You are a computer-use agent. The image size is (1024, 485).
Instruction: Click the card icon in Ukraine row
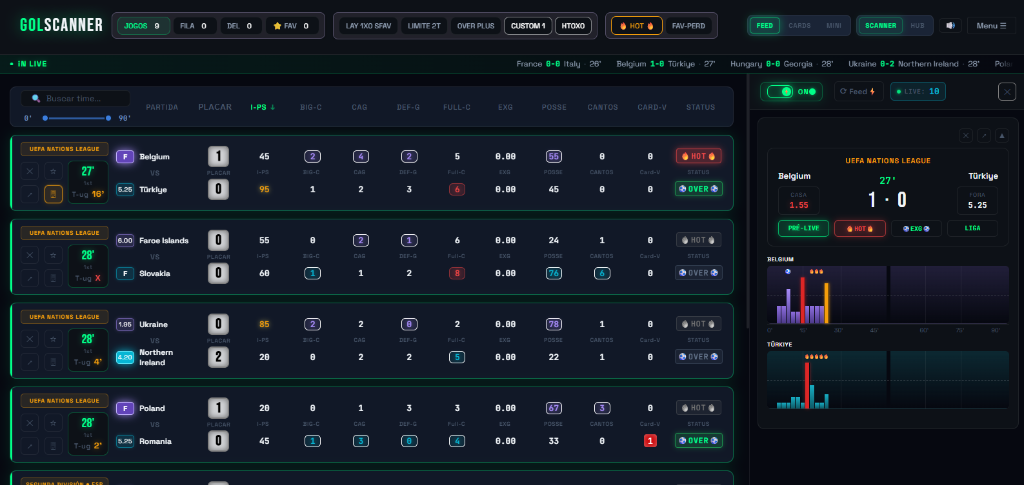pyautogui.click(x=54, y=362)
